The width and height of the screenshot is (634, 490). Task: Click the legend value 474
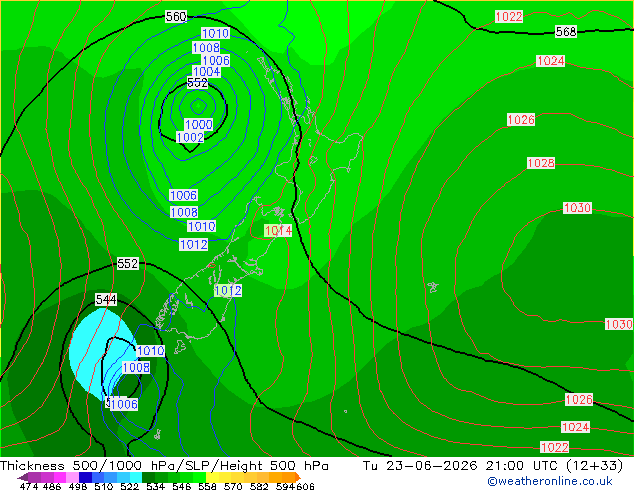pos(29,486)
